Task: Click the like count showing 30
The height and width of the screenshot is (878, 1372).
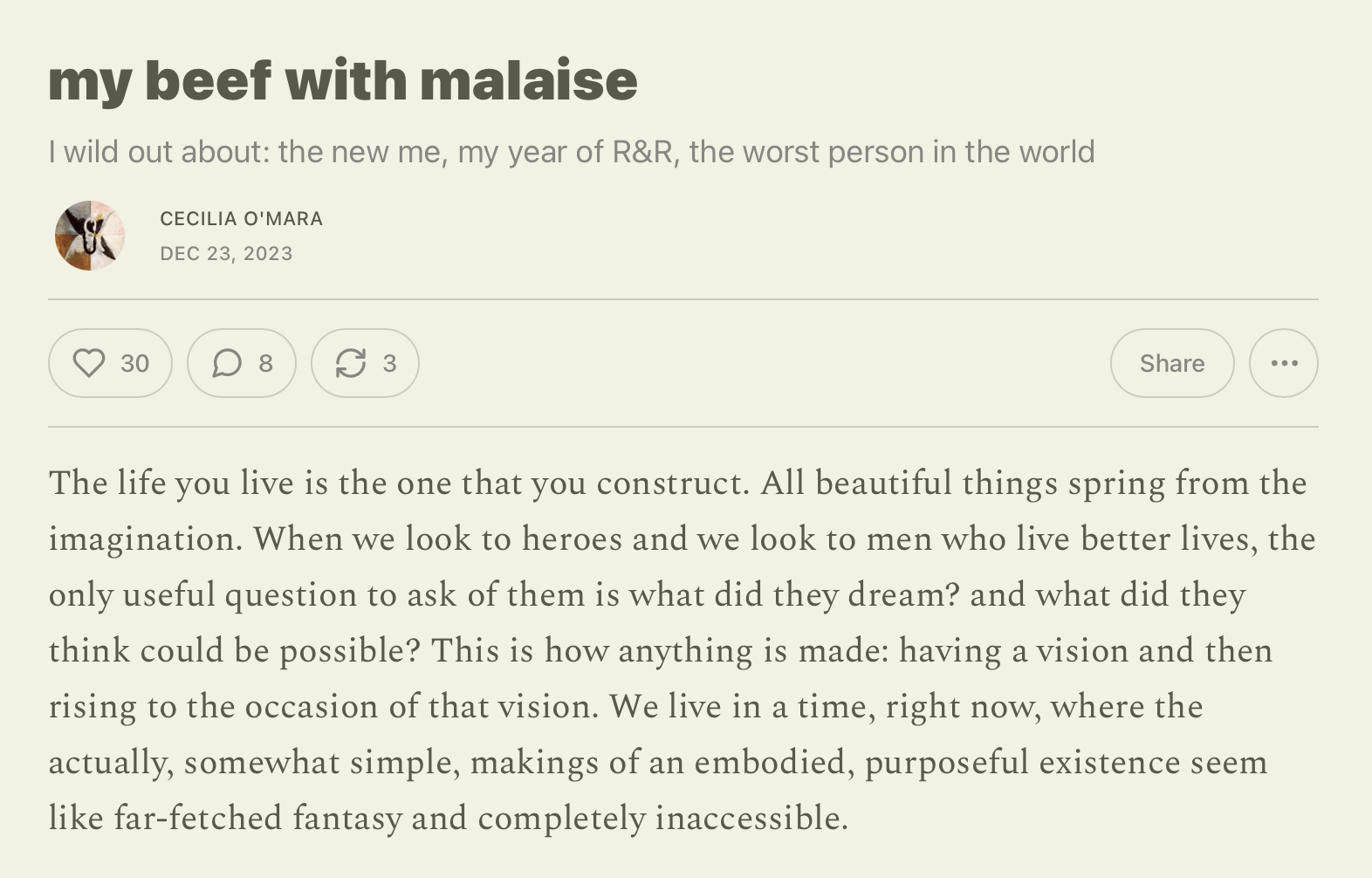Action: (x=135, y=363)
